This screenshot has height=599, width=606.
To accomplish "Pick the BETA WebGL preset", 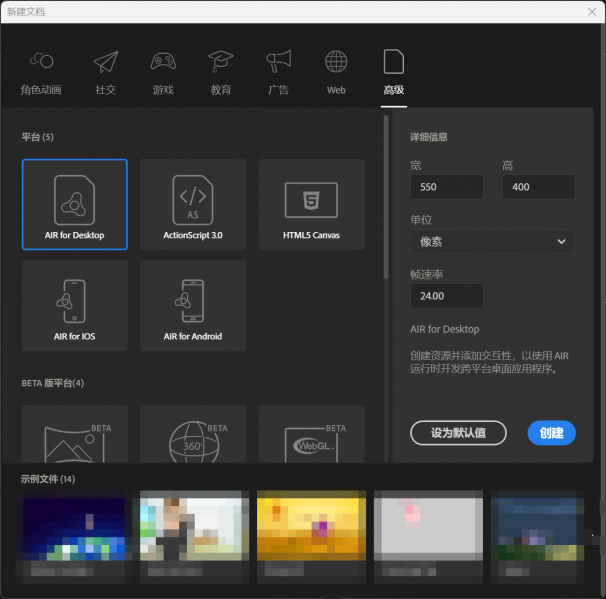I will click(311, 434).
